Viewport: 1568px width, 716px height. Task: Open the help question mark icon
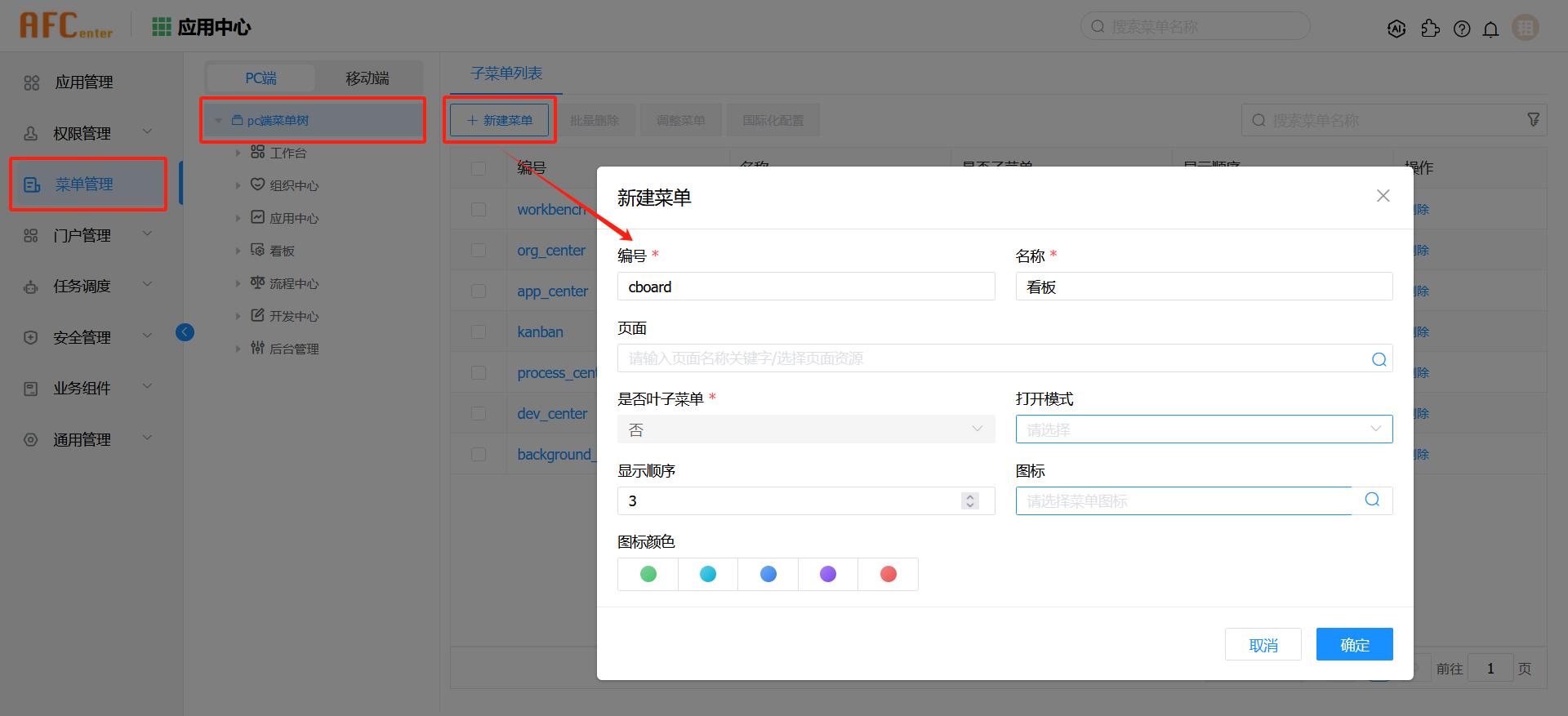point(1462,29)
